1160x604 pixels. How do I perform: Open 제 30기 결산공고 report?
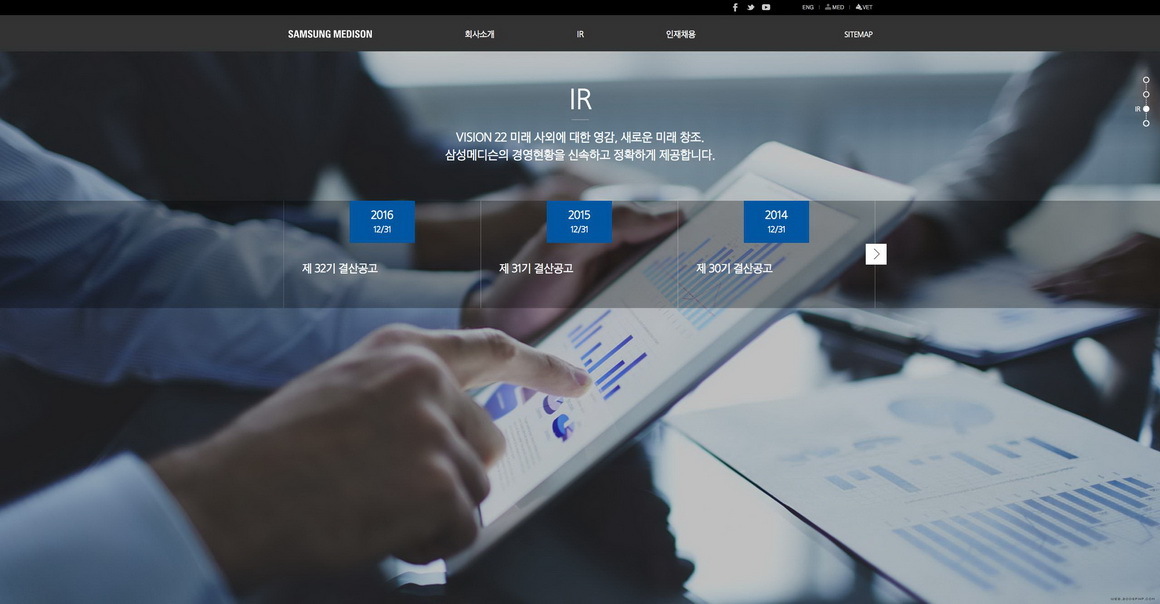734,268
